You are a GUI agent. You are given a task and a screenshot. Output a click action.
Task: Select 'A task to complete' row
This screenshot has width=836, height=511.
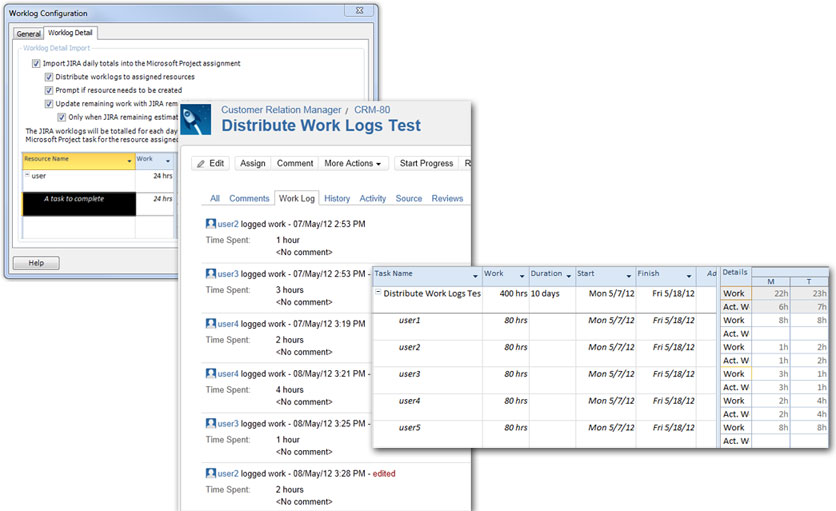pos(79,204)
